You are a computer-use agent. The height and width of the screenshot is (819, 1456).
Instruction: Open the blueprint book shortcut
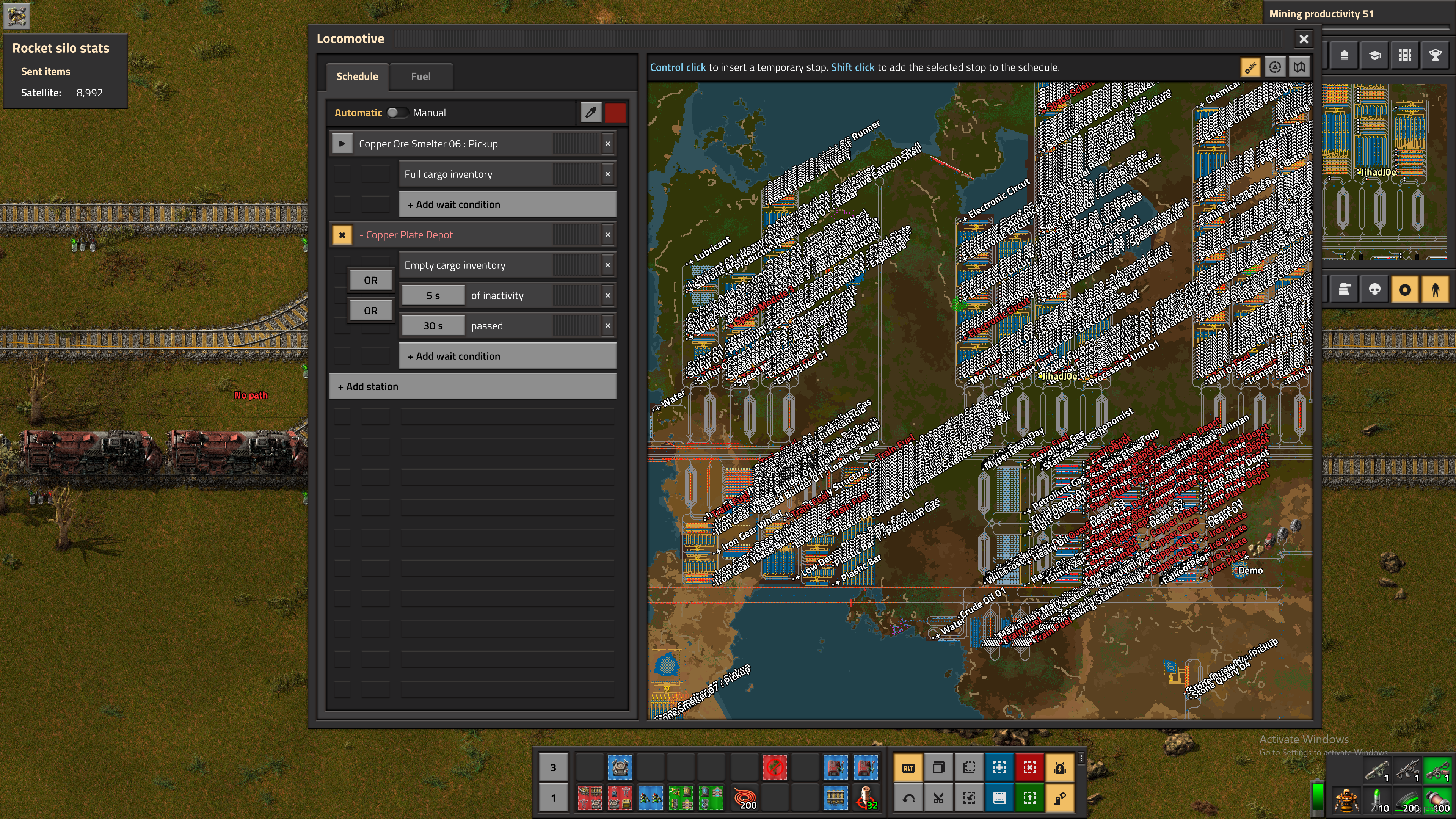pyautogui.click(x=999, y=798)
